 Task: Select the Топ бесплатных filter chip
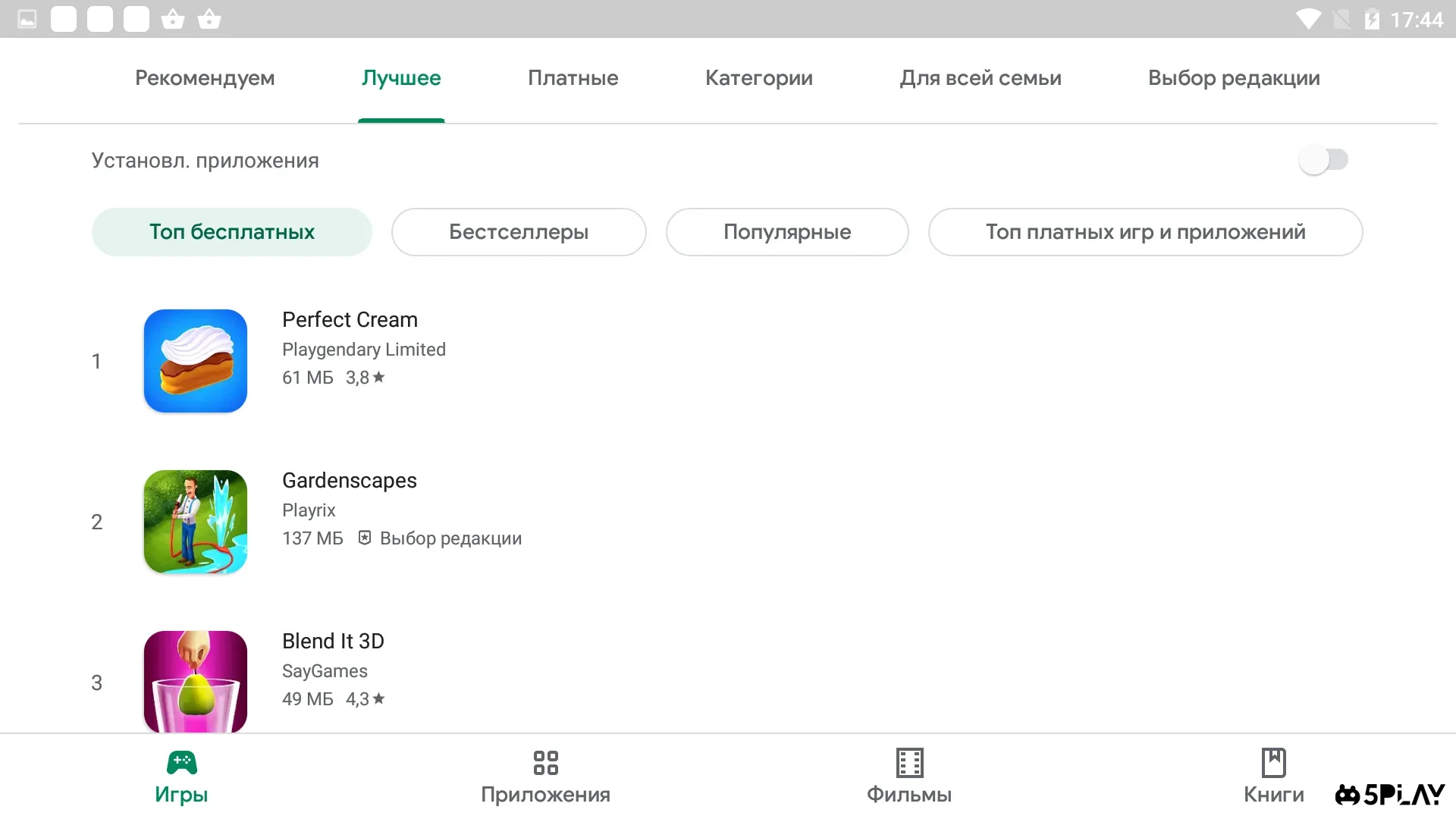point(231,232)
